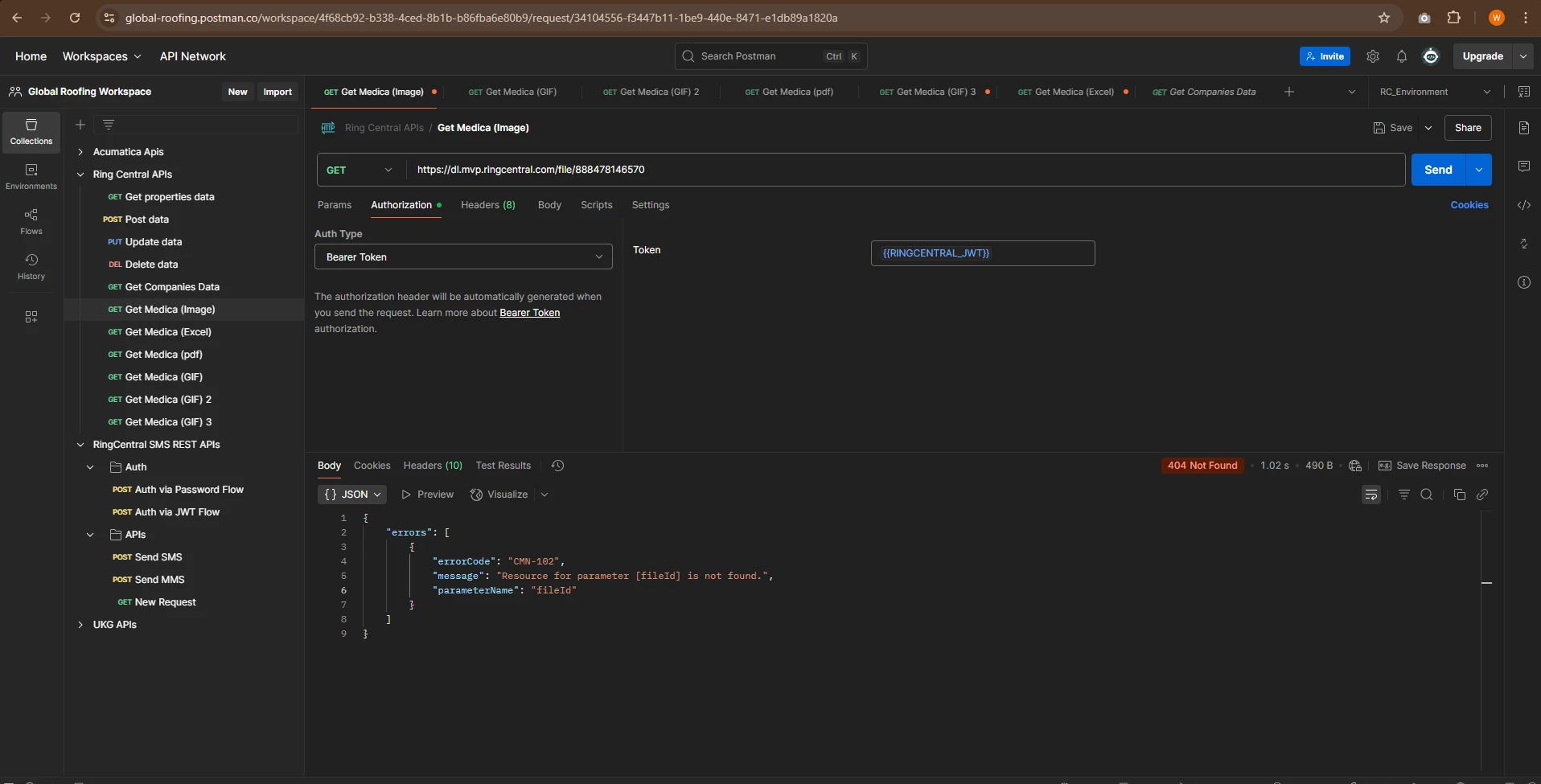Copy the response body
This screenshot has height=784, width=1541.
point(1460,495)
